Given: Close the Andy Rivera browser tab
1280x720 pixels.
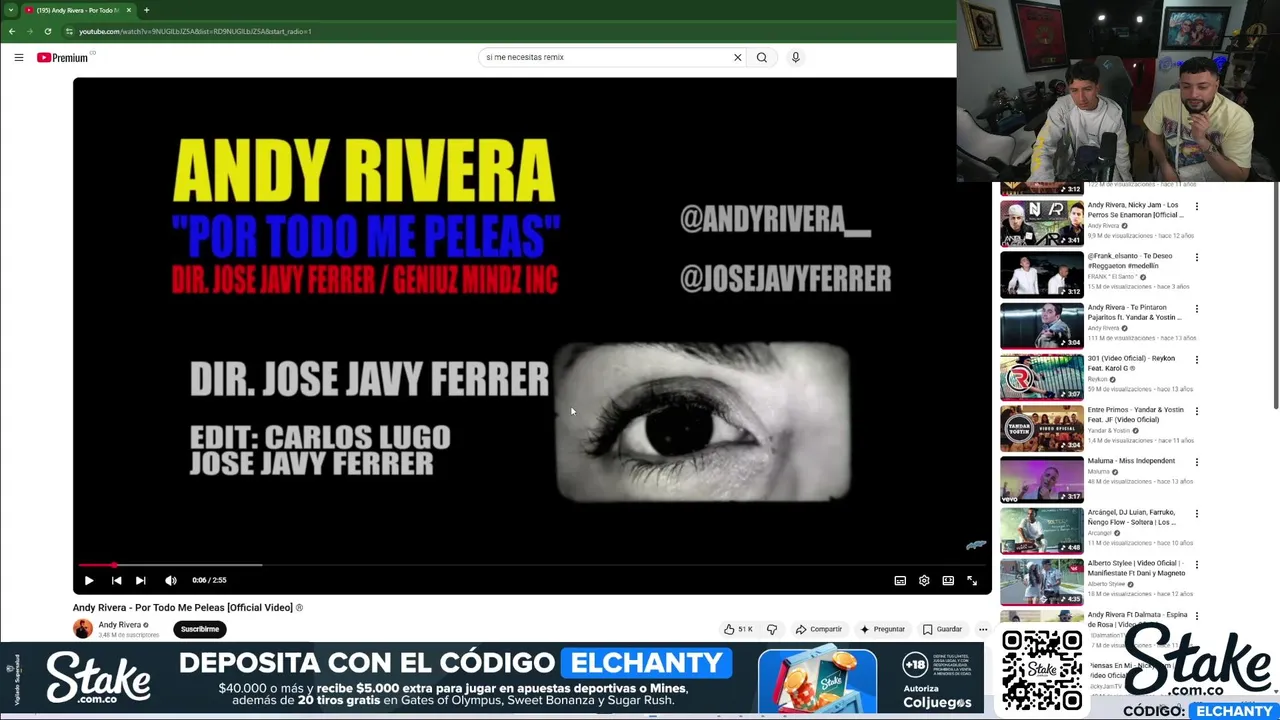Looking at the screenshot, I should (128, 10).
